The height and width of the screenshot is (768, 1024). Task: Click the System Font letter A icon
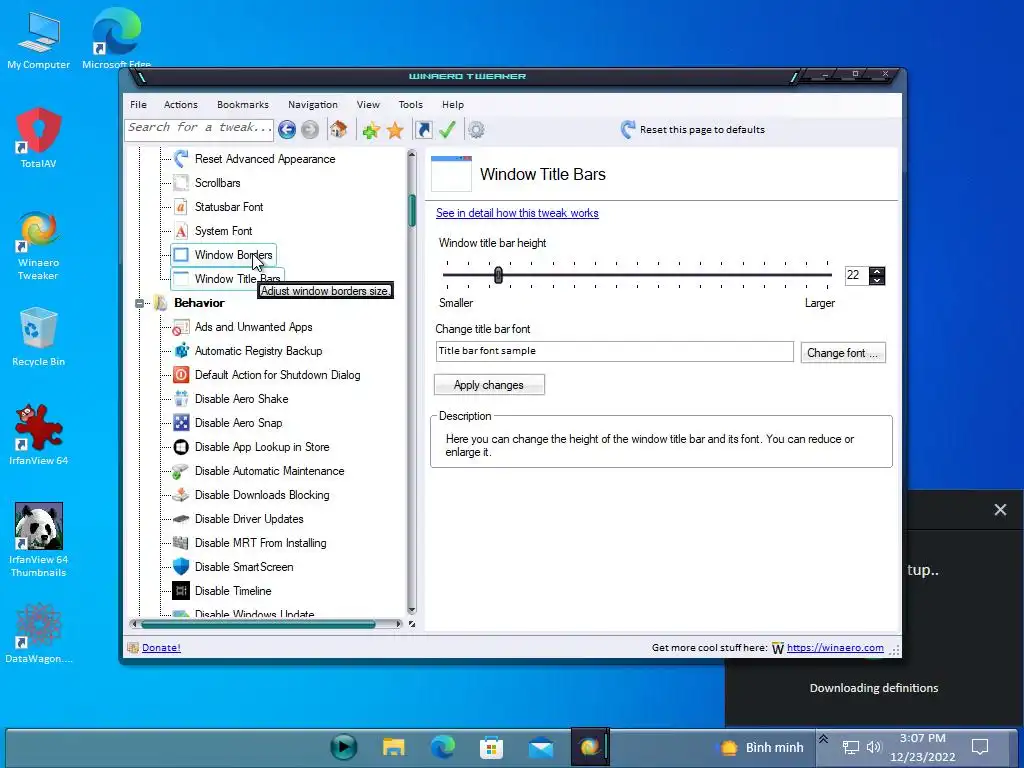click(181, 231)
